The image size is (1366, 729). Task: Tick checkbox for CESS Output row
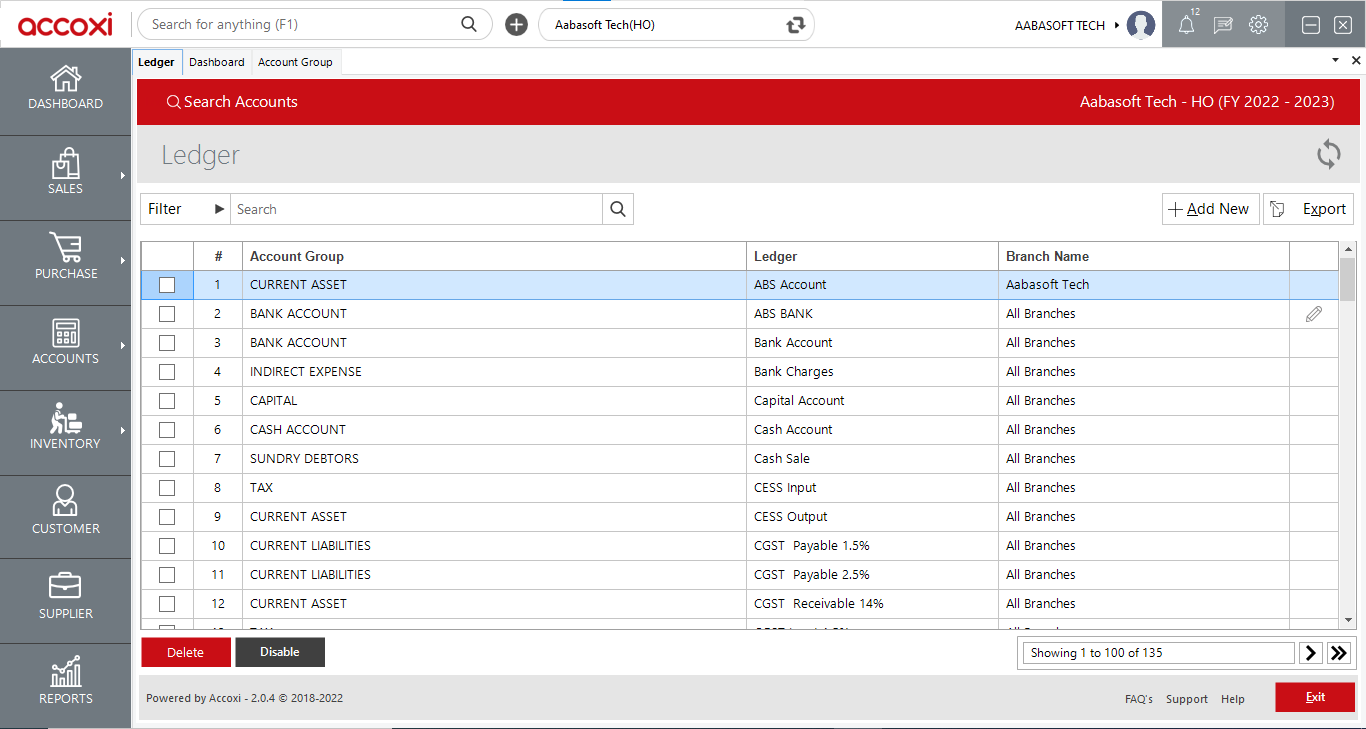[x=167, y=517]
